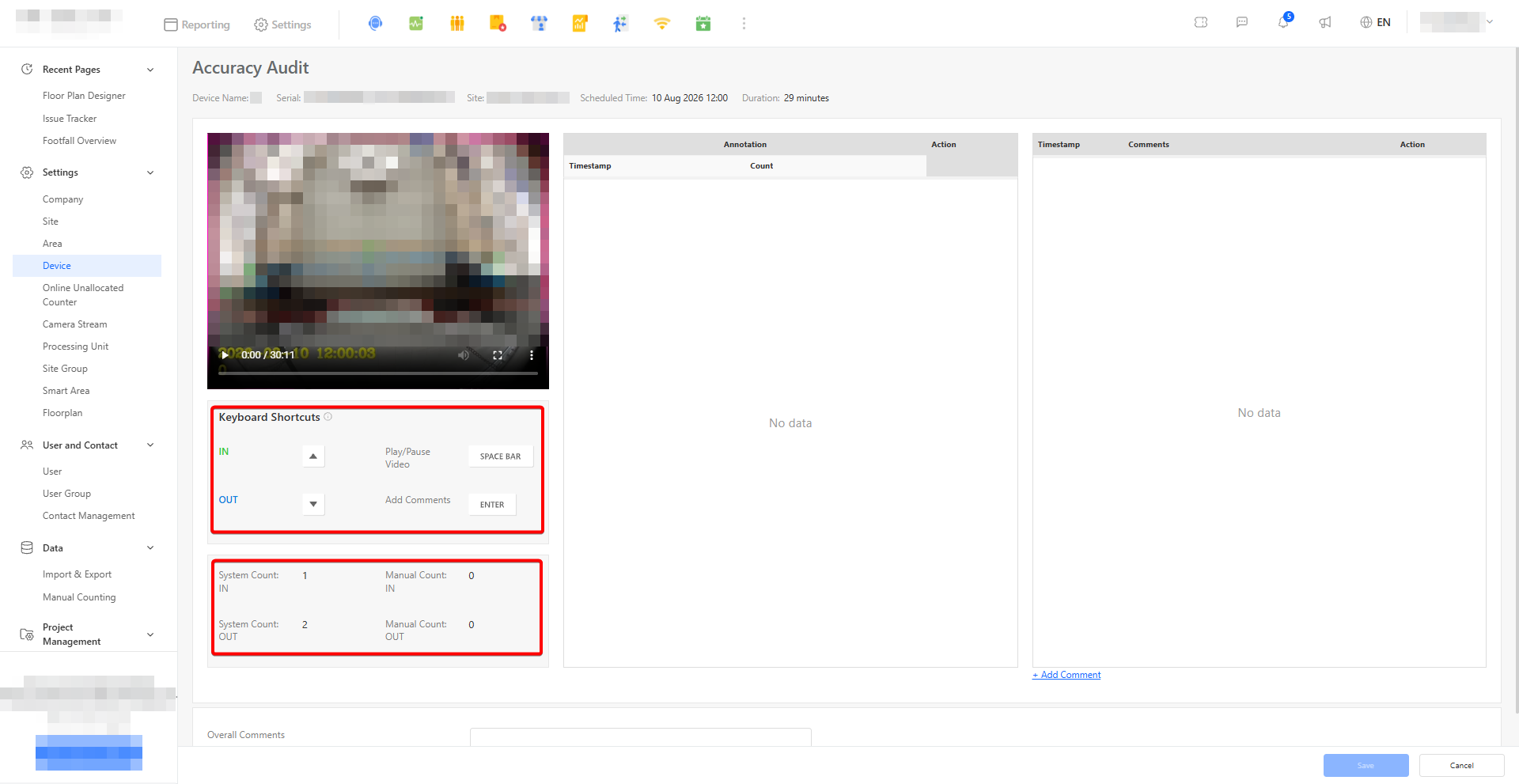
Task: Select Device in the sidebar
Action: 87,266
